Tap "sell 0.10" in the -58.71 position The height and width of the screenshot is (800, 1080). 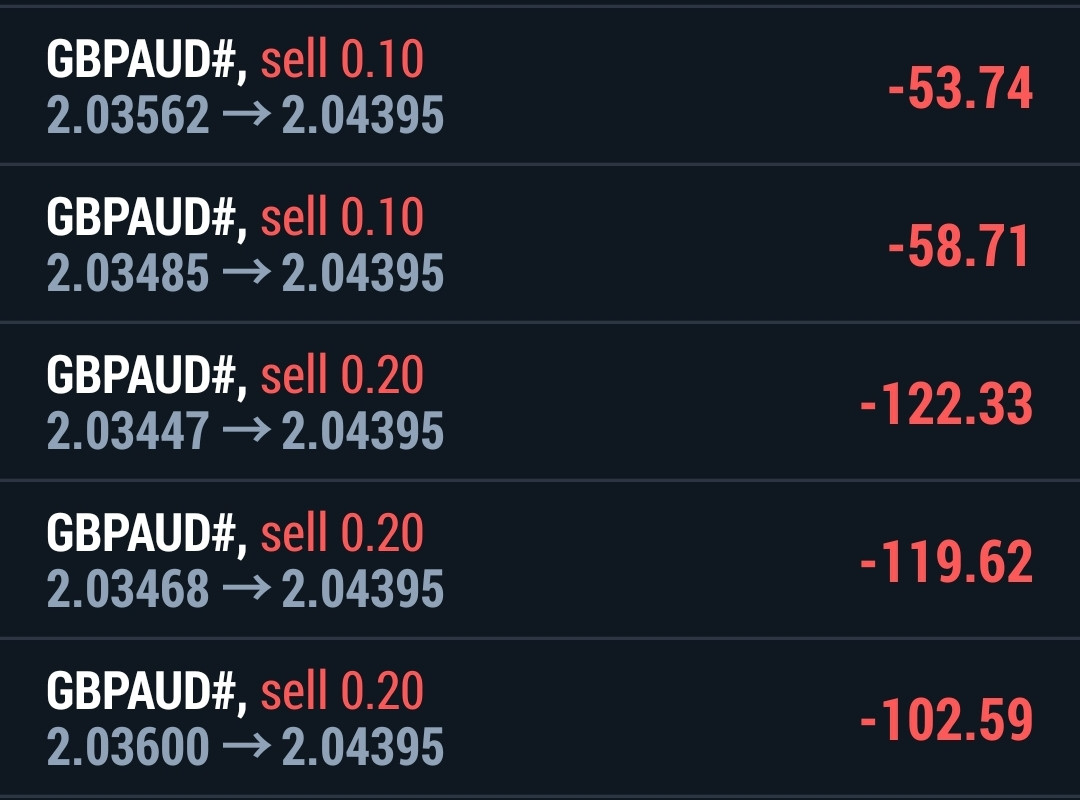pos(342,219)
